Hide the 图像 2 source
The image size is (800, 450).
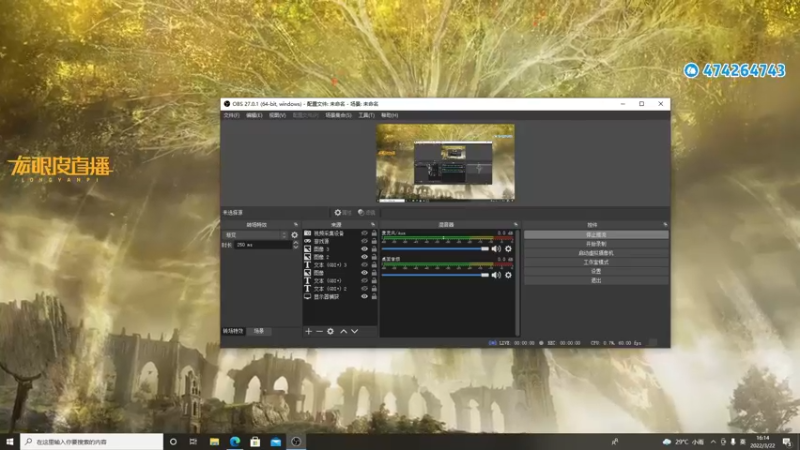[364, 257]
